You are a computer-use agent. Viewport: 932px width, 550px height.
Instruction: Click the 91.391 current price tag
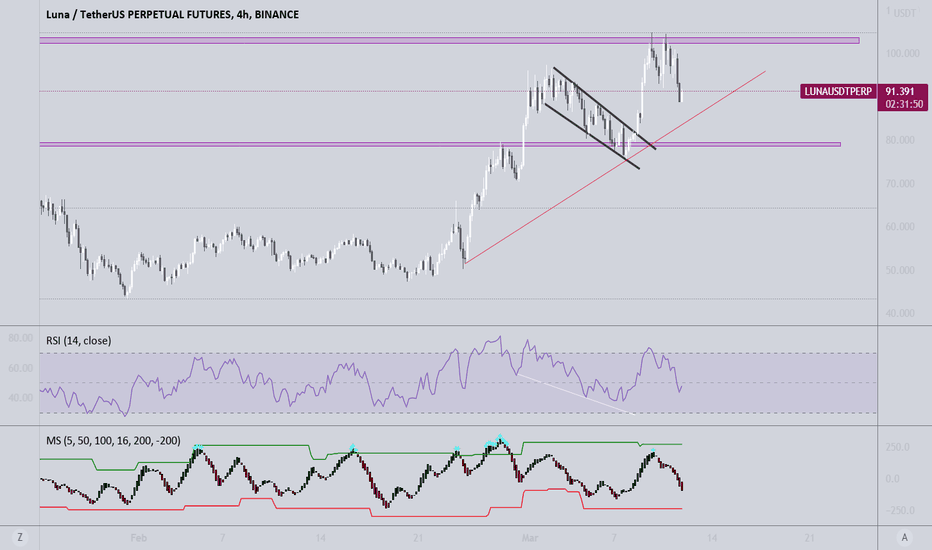tap(900, 91)
